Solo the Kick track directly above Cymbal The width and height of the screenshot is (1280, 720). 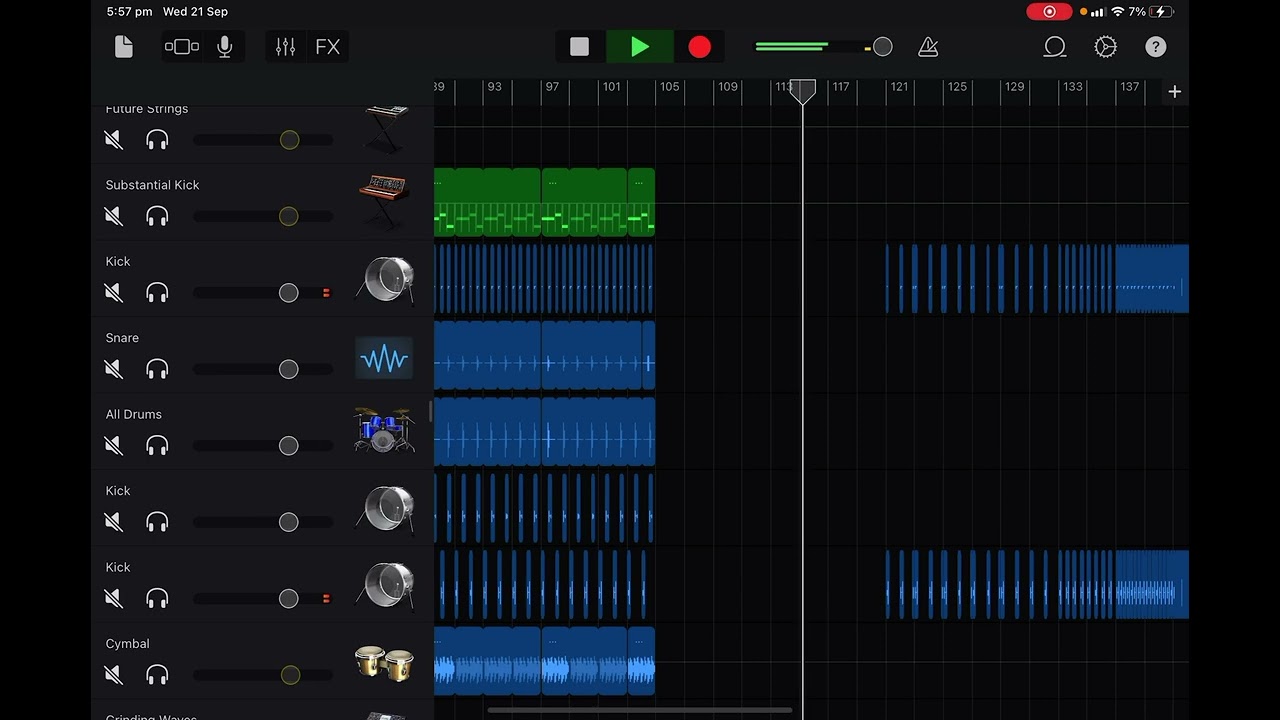coord(157,598)
